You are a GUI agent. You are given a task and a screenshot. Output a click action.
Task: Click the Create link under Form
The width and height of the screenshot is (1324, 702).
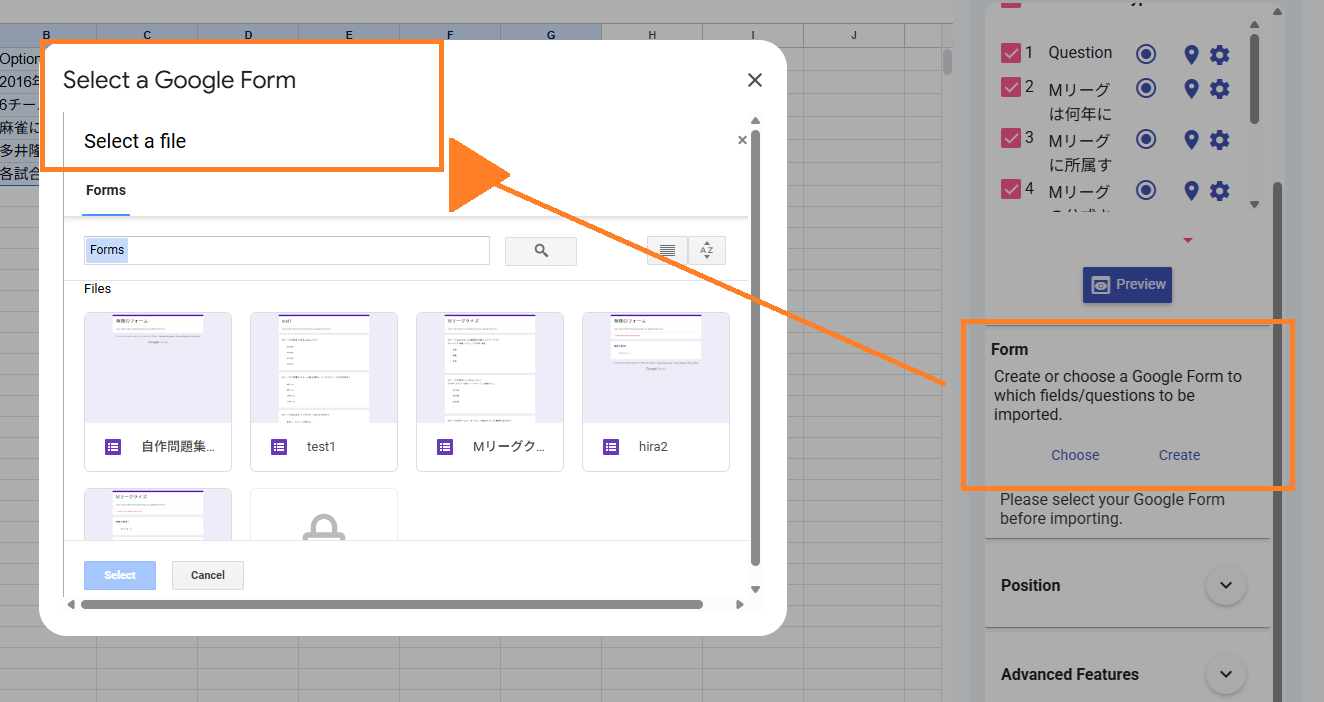pyautogui.click(x=1179, y=455)
